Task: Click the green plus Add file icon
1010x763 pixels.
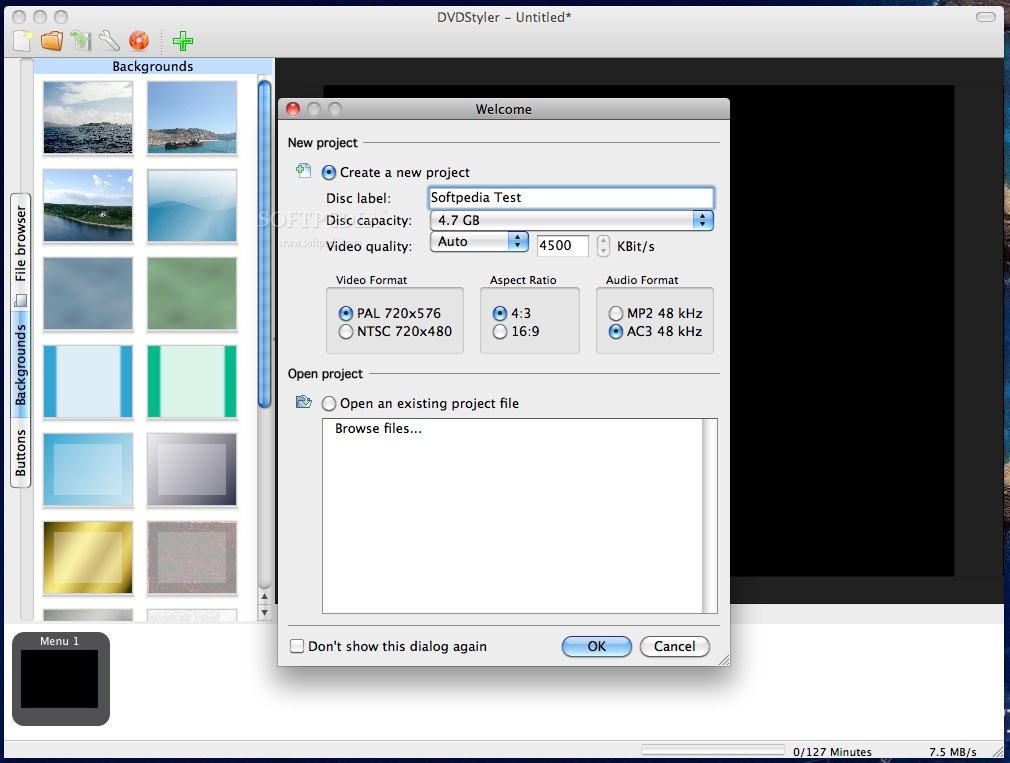Action: [183, 41]
